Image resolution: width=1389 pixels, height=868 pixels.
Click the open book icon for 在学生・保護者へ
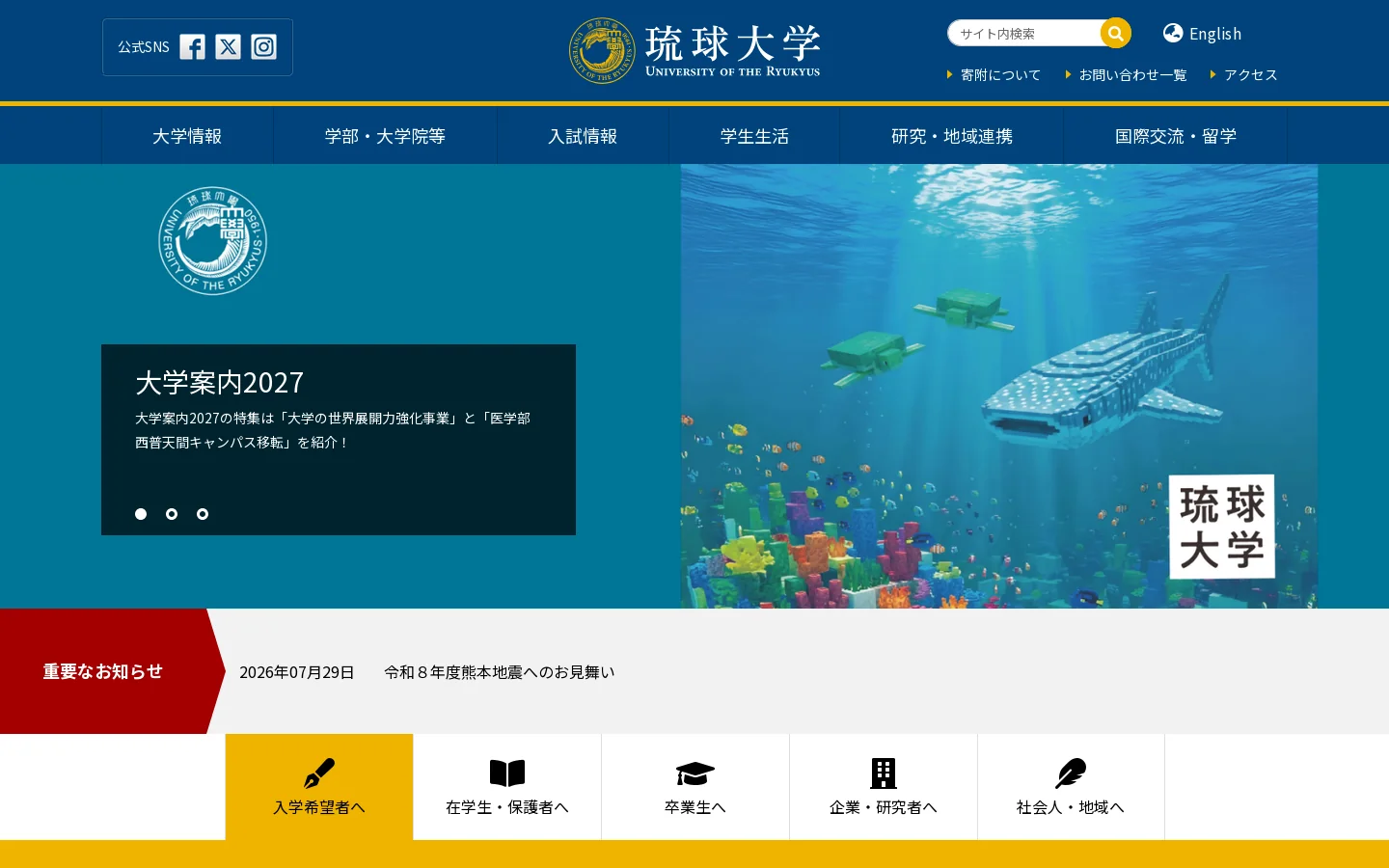(x=507, y=773)
